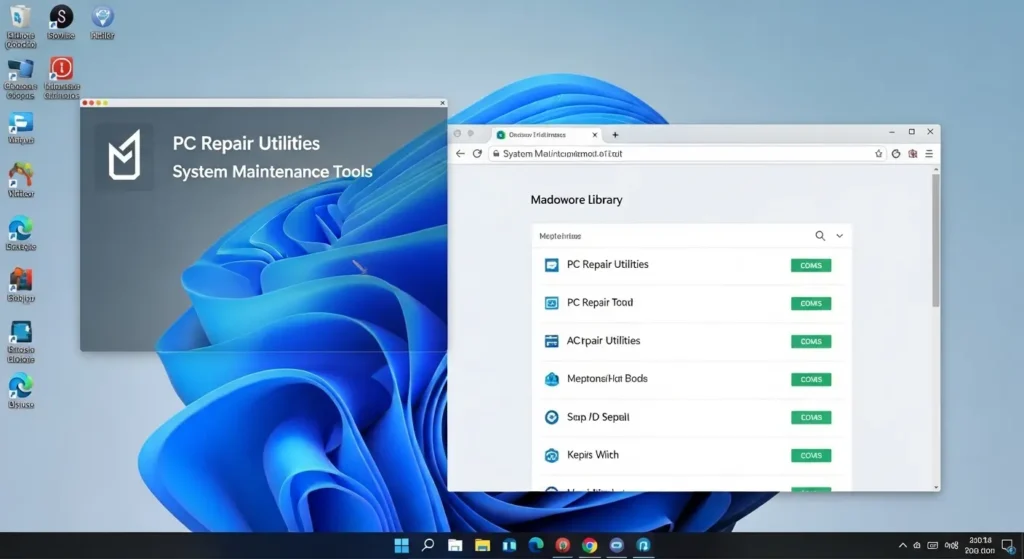The height and width of the screenshot is (559, 1024).
Task: Click green button in Sap /D Sepall row
Action: pyautogui.click(x=811, y=417)
